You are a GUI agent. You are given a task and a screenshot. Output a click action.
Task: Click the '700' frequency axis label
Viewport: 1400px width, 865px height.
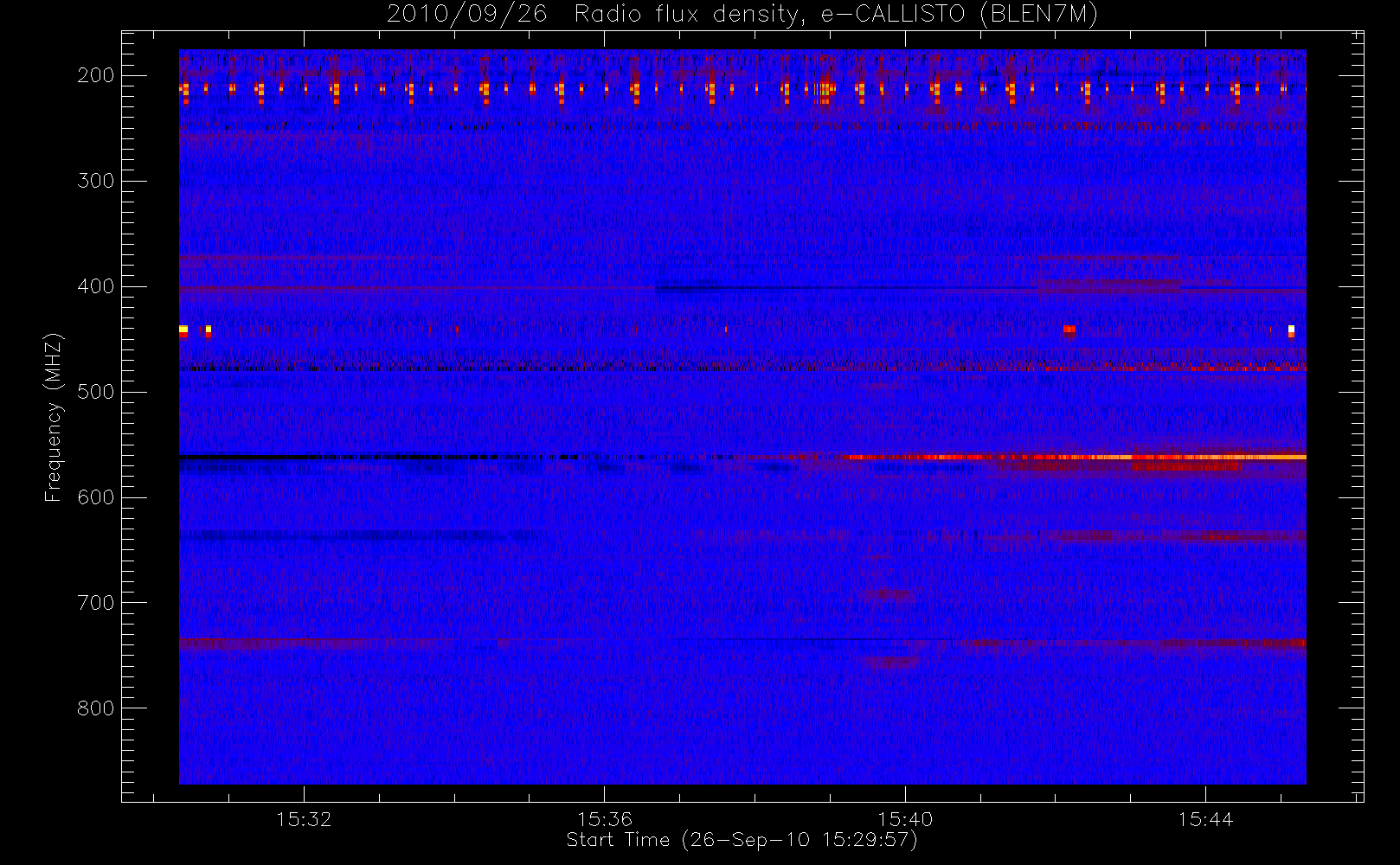[x=95, y=603]
